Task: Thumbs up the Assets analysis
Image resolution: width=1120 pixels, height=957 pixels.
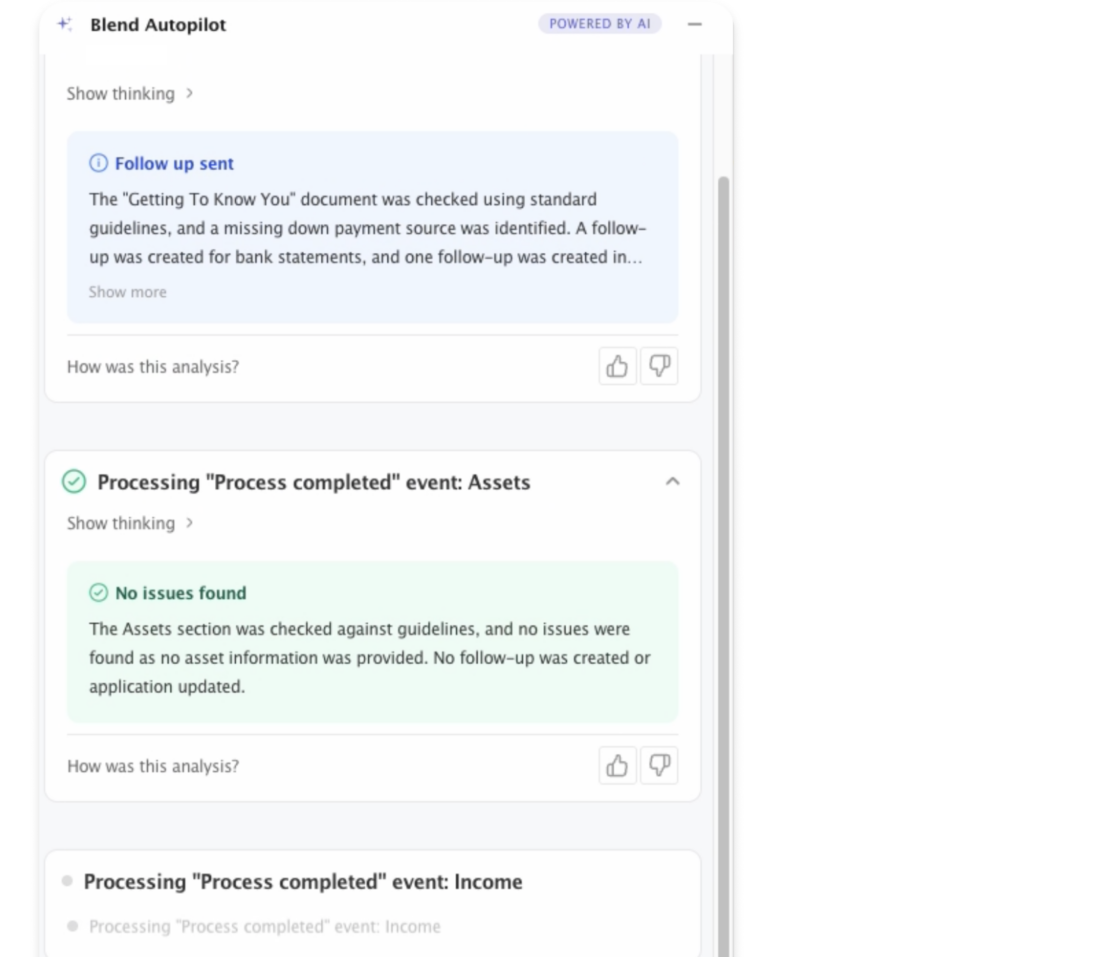Action: 617,766
